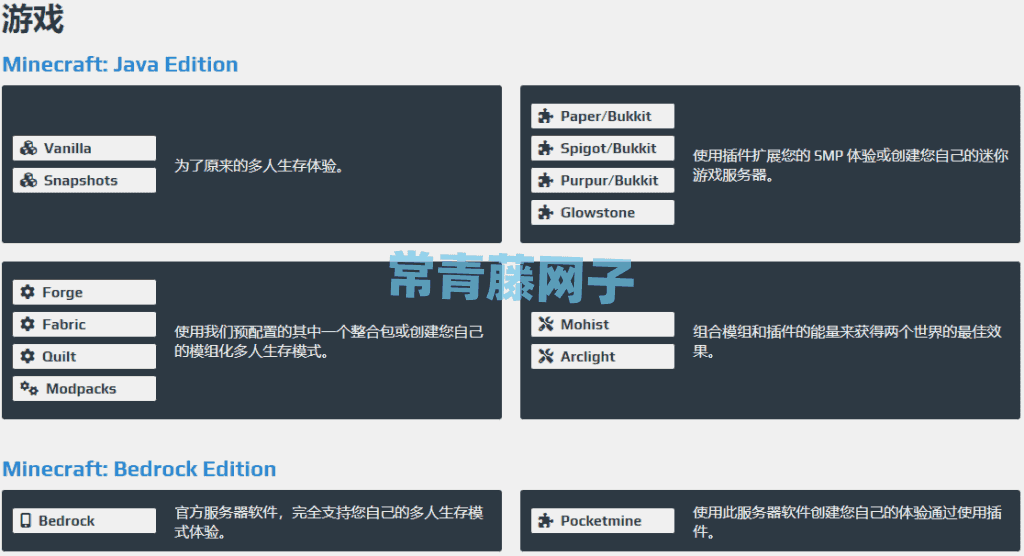Open the Minecraft: Bedrock Edition heading link
This screenshot has width=1024, height=556.
coord(139,468)
